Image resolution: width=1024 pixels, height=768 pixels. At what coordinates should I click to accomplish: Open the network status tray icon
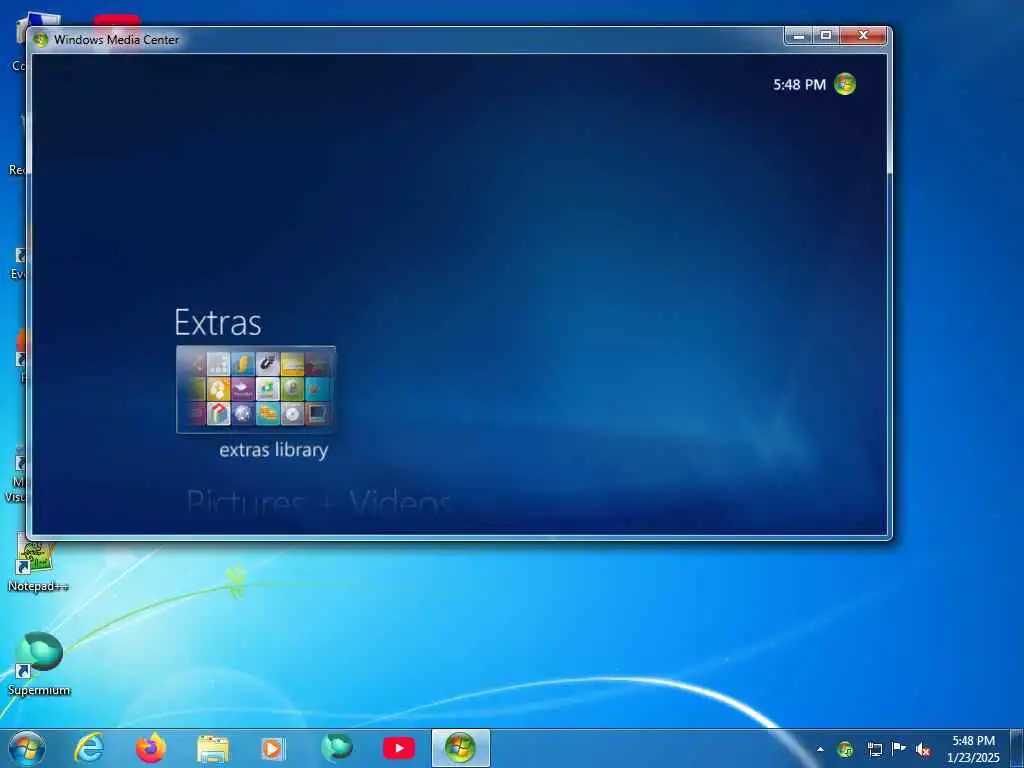tap(874, 750)
